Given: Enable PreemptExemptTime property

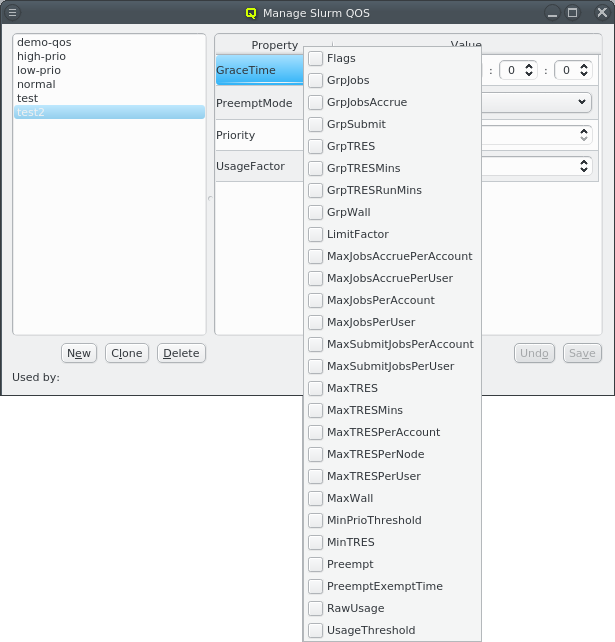Looking at the screenshot, I should 315,586.
